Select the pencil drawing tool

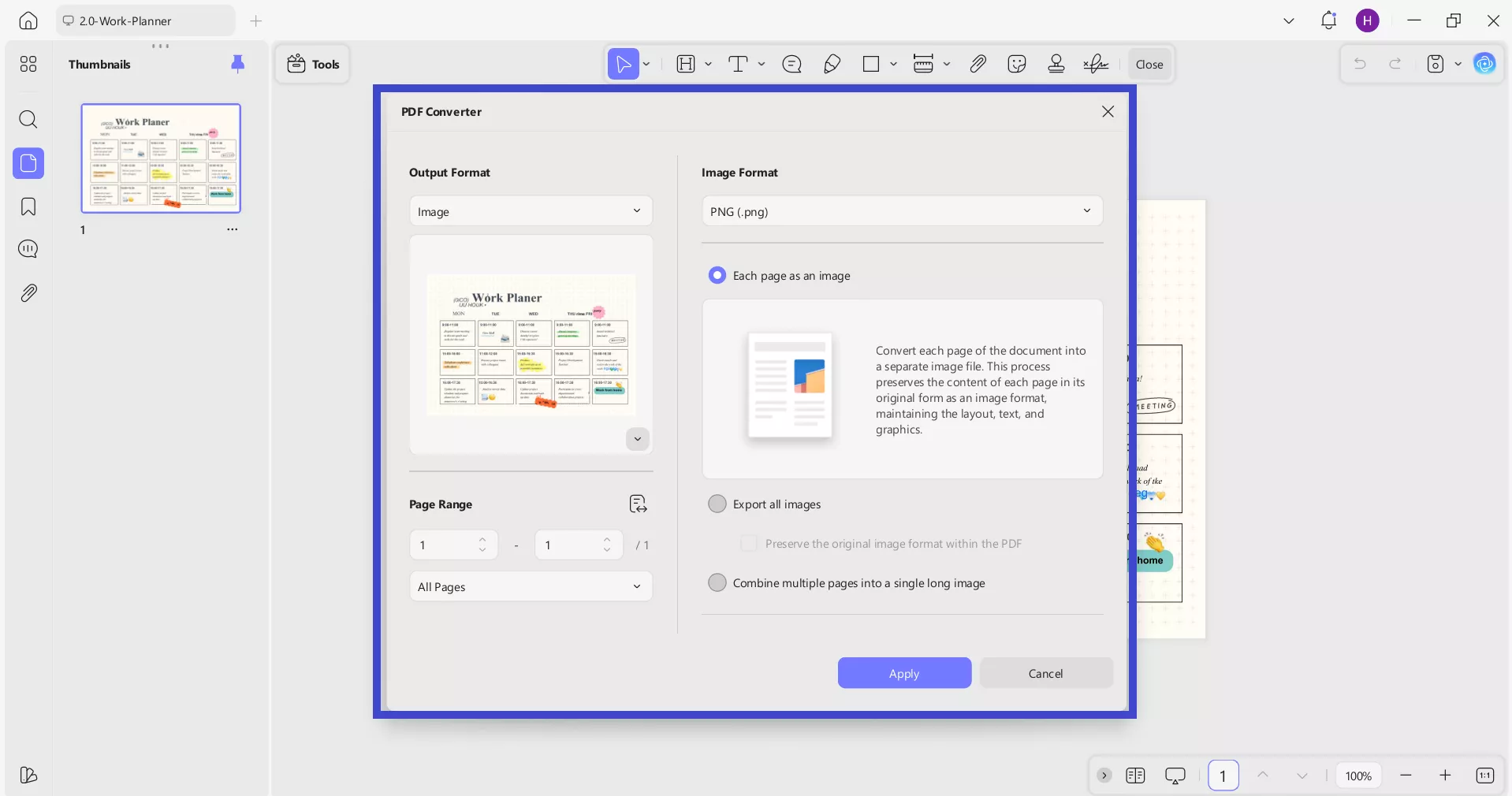click(x=832, y=65)
